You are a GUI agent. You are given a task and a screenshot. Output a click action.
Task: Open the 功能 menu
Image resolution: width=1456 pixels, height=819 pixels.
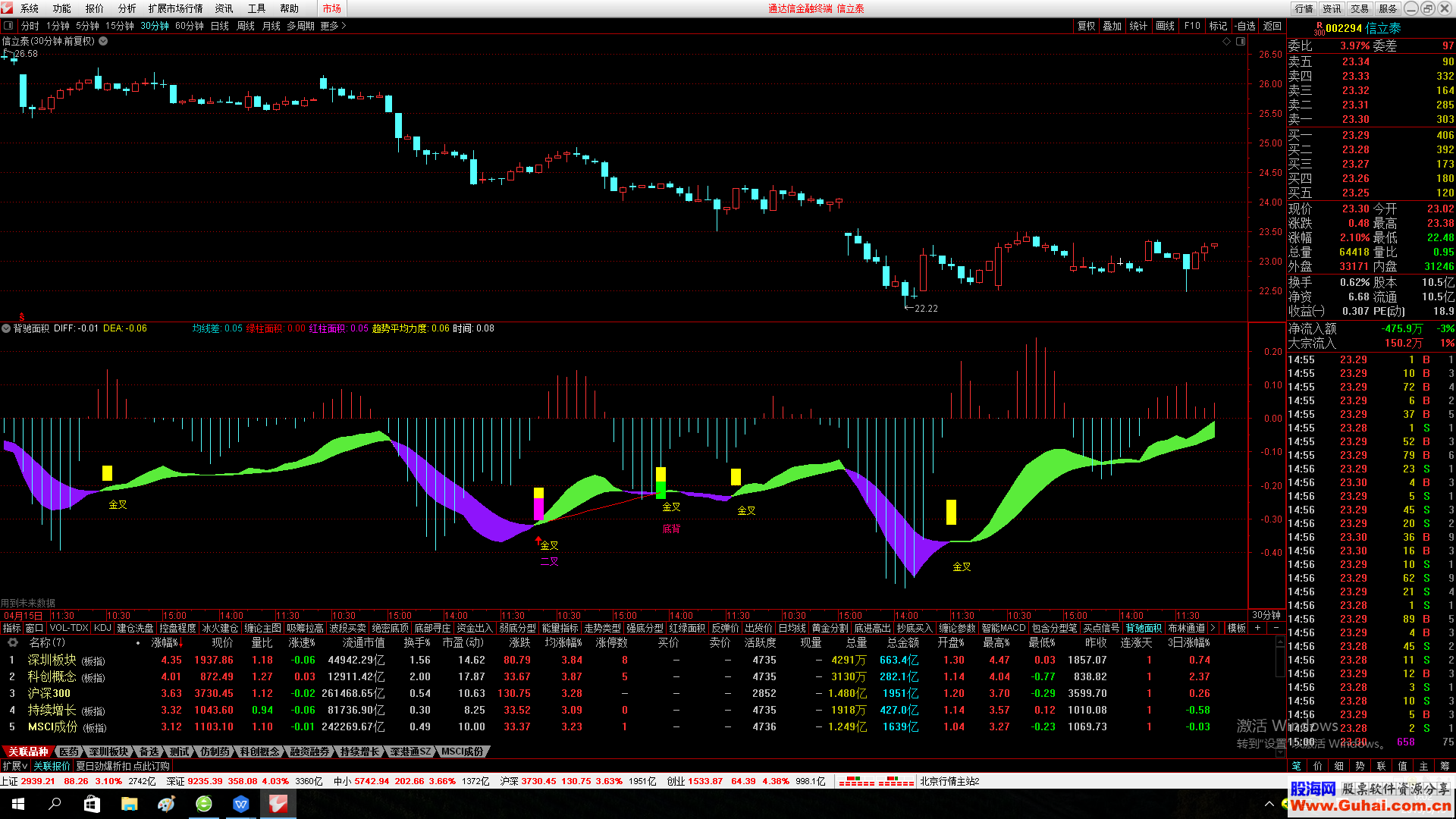click(x=61, y=8)
